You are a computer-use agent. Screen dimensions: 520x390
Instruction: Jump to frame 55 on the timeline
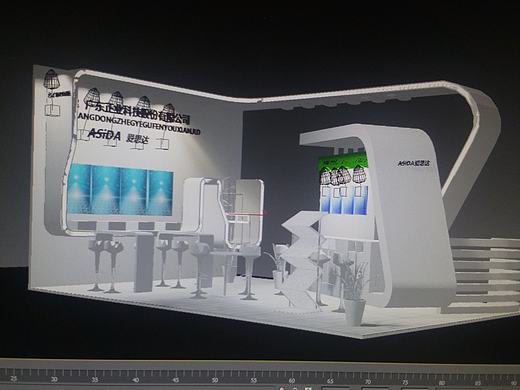click(x=254, y=380)
